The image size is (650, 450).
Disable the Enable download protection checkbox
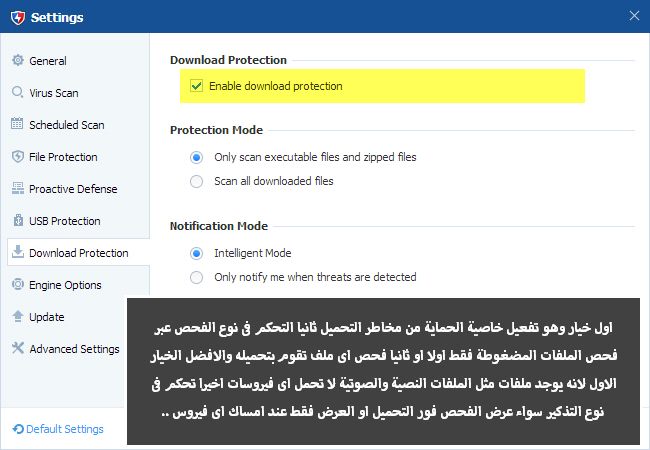(x=197, y=86)
